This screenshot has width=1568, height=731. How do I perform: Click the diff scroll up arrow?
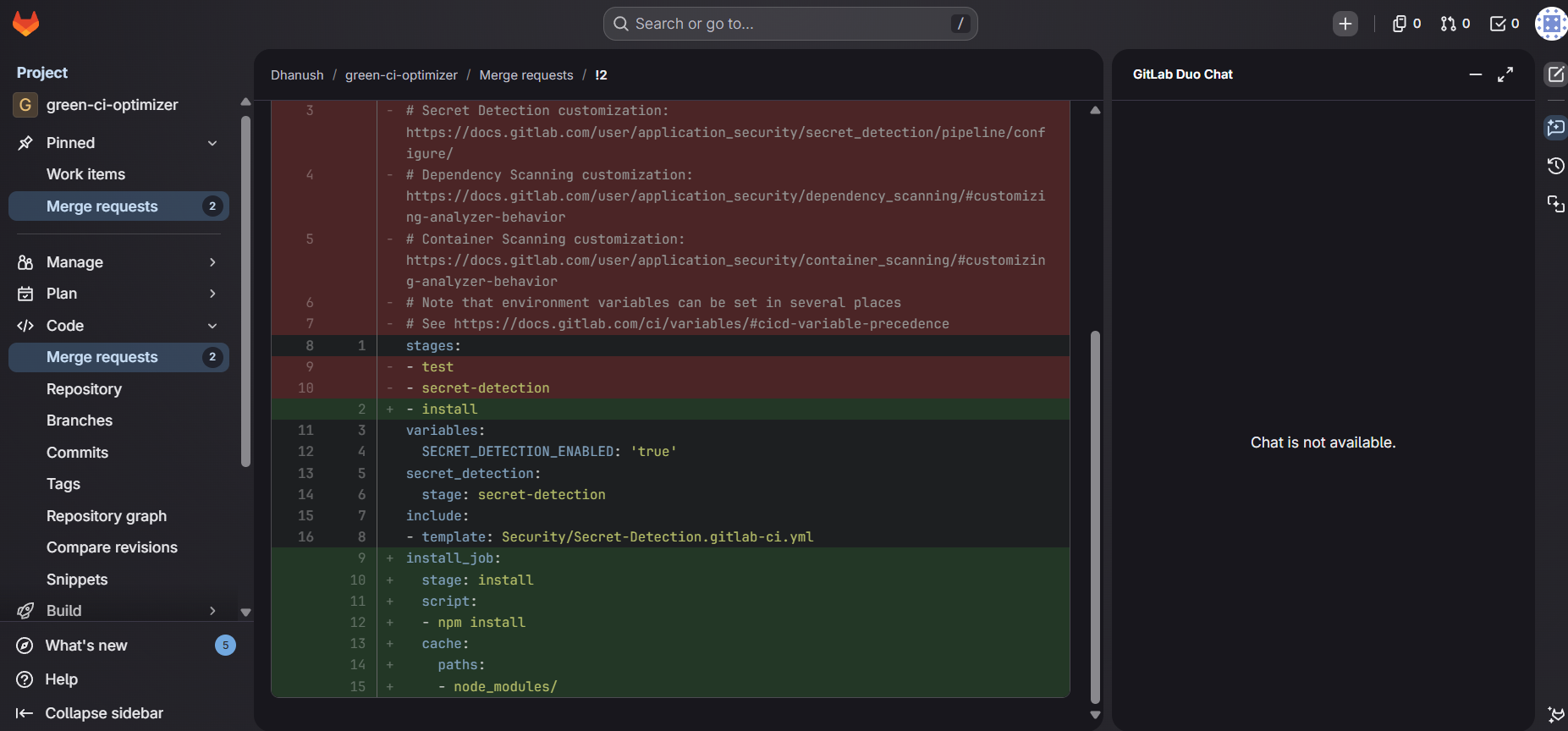click(x=1095, y=110)
